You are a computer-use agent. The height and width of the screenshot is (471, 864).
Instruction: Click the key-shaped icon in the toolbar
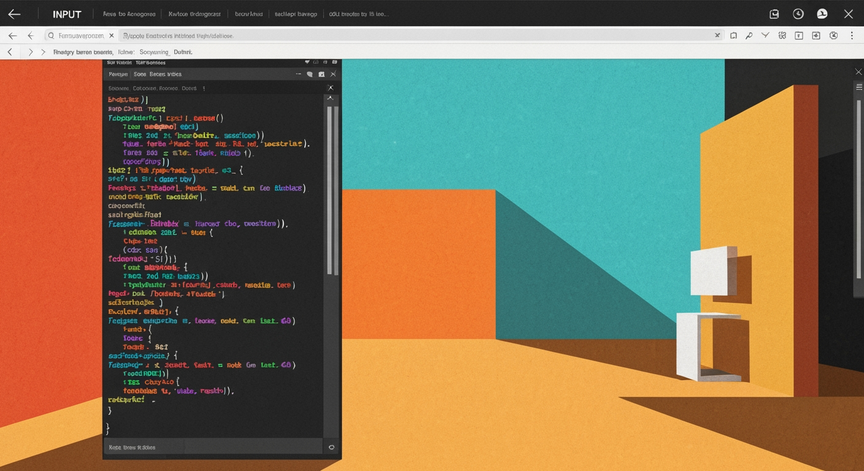pos(749,35)
